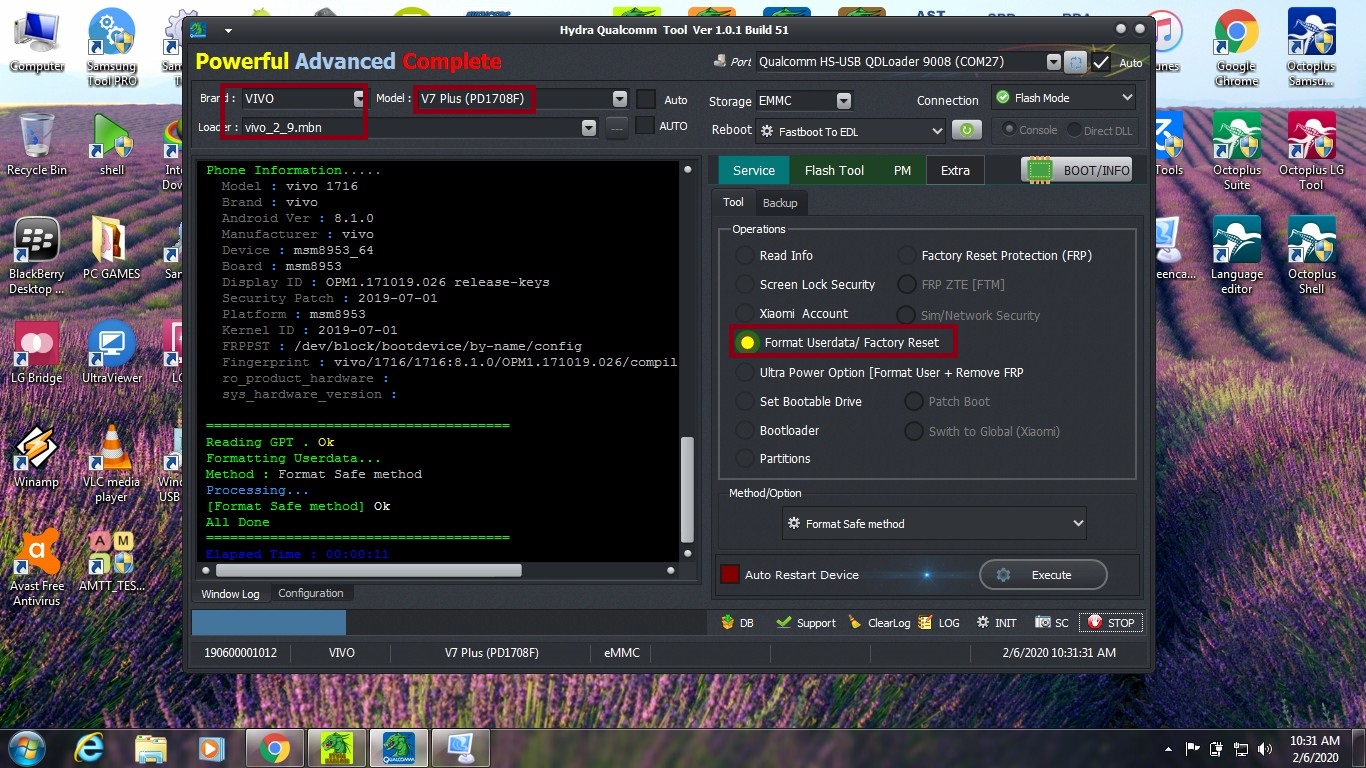Click the Support checkmark icon

coord(784,623)
